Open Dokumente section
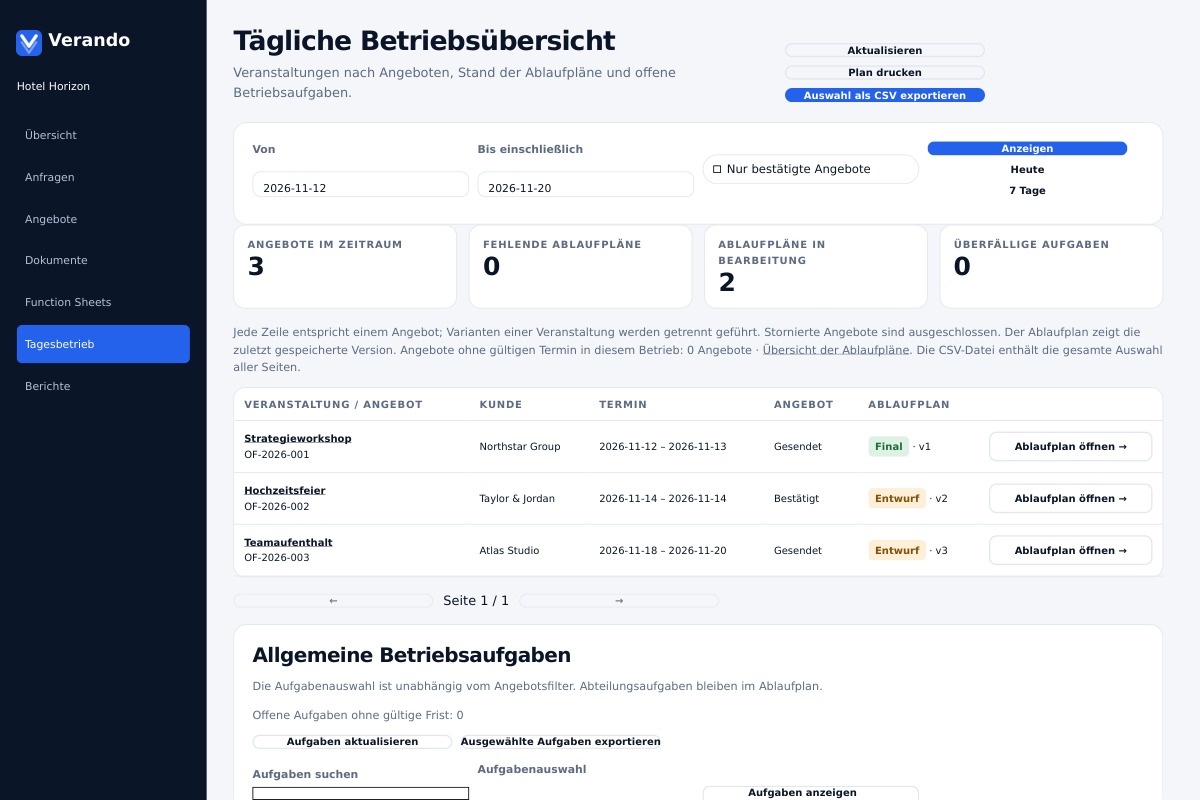This screenshot has height=800, width=1200. pos(103,260)
